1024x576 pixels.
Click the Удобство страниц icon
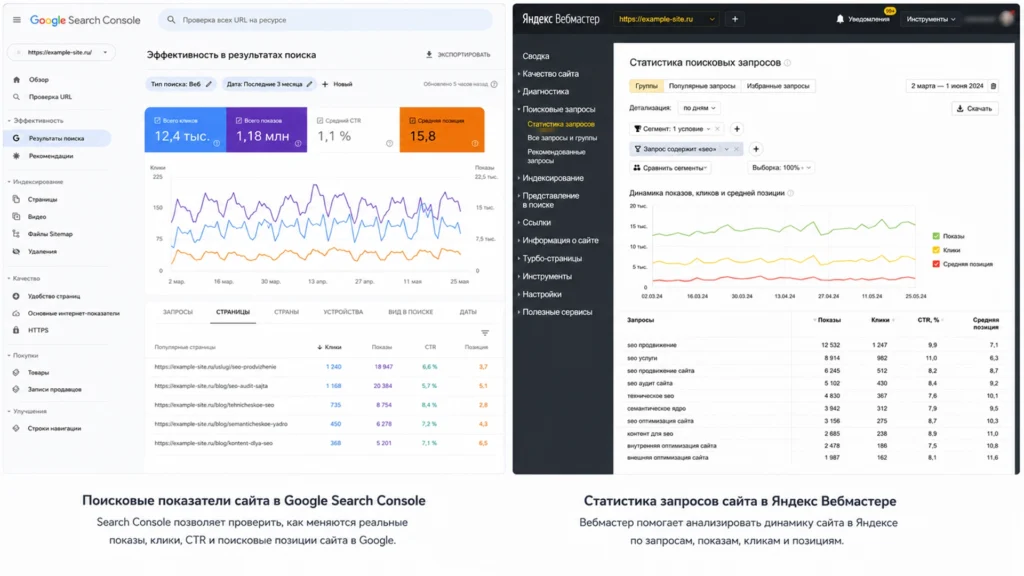coord(16,296)
